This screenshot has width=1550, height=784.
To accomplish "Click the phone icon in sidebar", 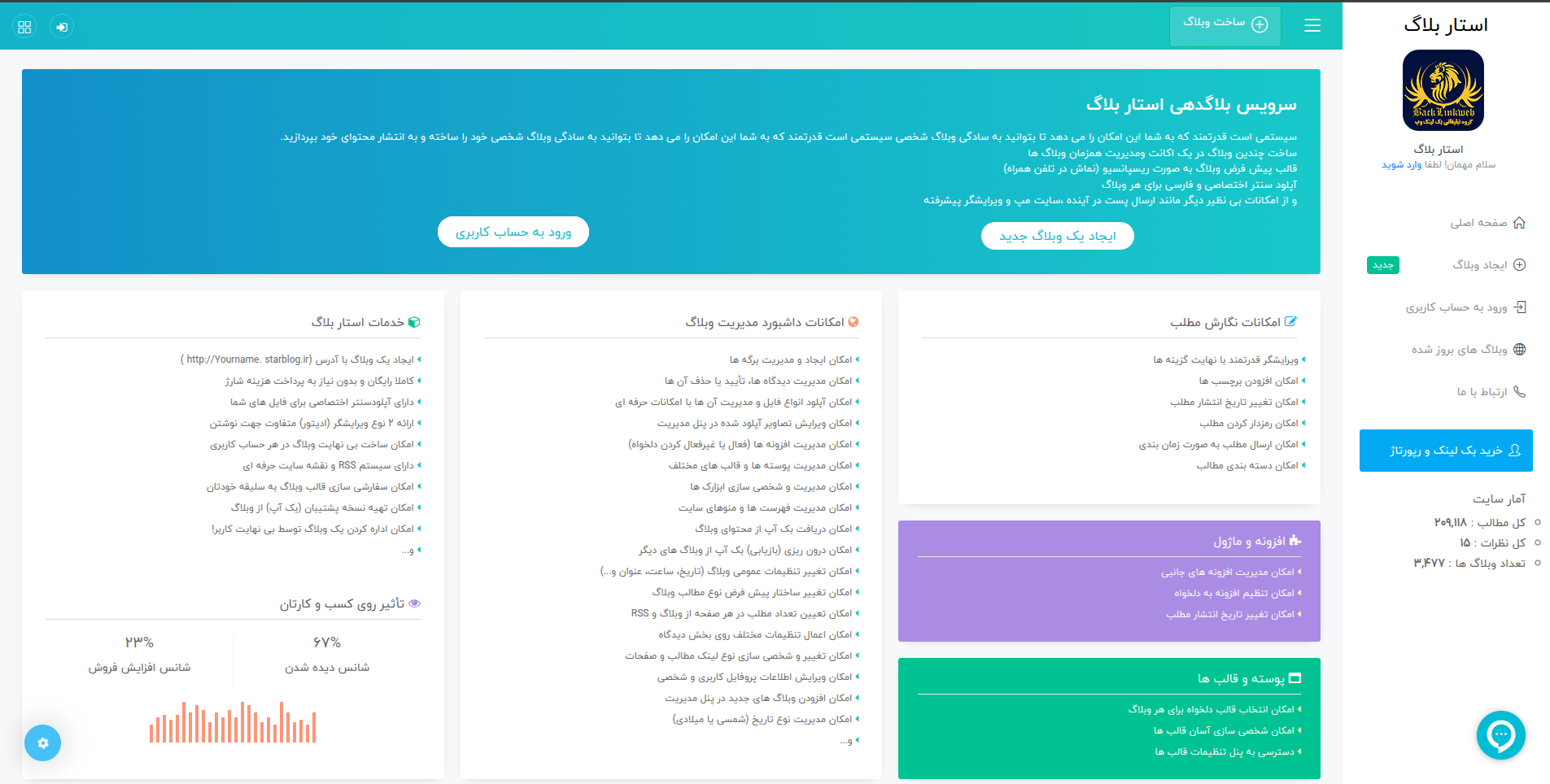I will [1519, 392].
